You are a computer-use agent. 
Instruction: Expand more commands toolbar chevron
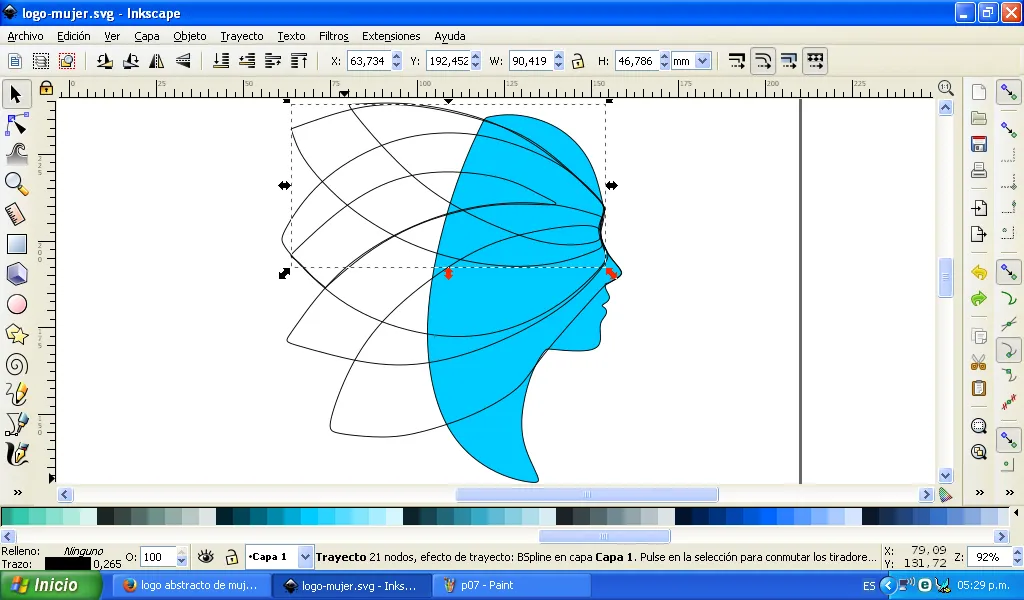980,492
